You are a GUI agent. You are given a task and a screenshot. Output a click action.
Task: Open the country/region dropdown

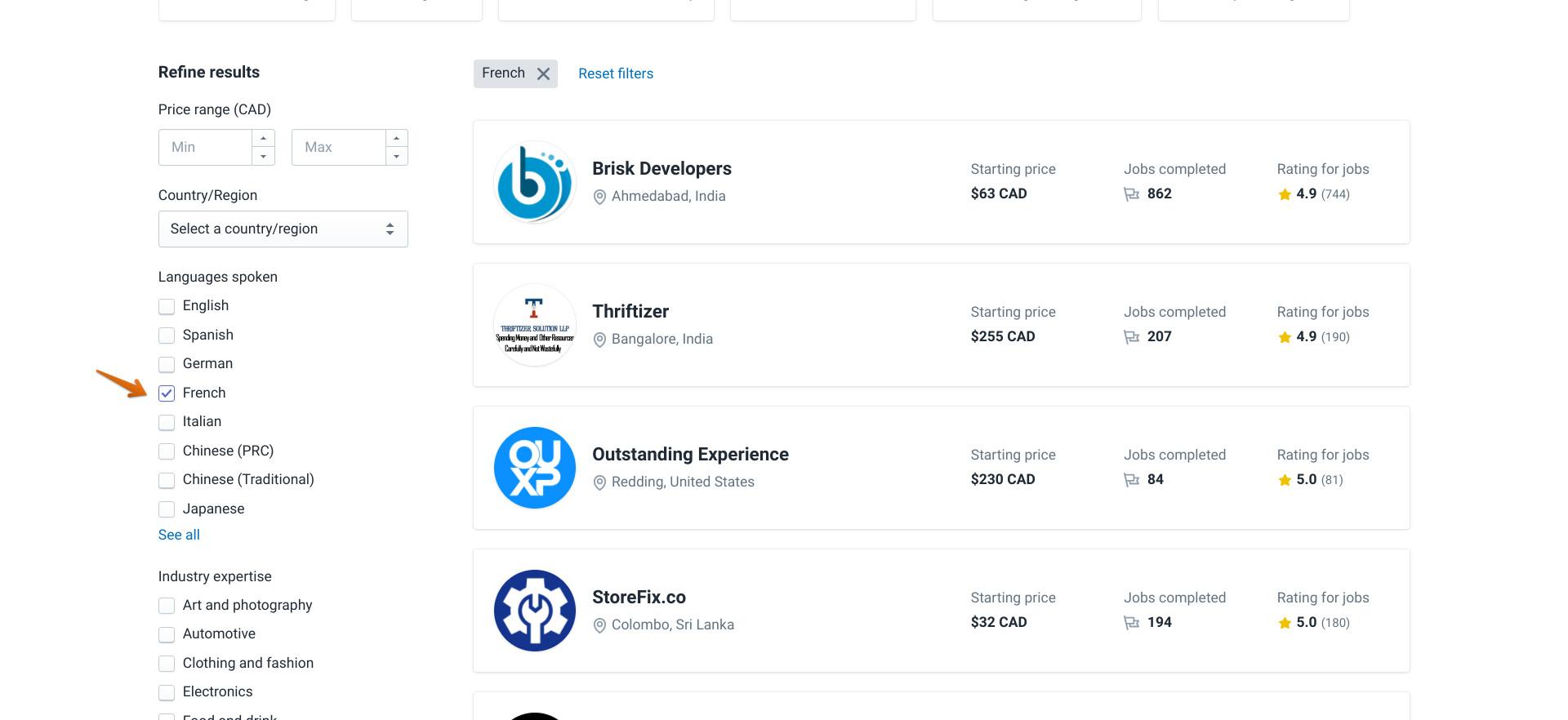pyautogui.click(x=283, y=229)
